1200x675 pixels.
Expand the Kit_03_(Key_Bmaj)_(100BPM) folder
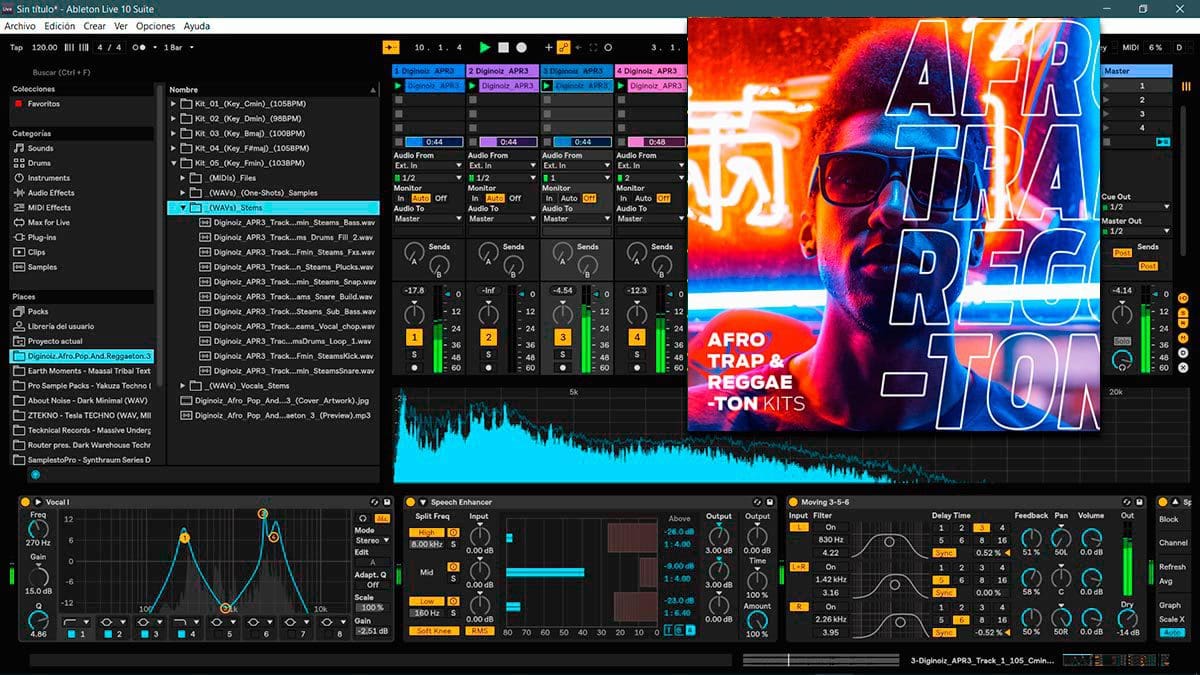[173, 133]
